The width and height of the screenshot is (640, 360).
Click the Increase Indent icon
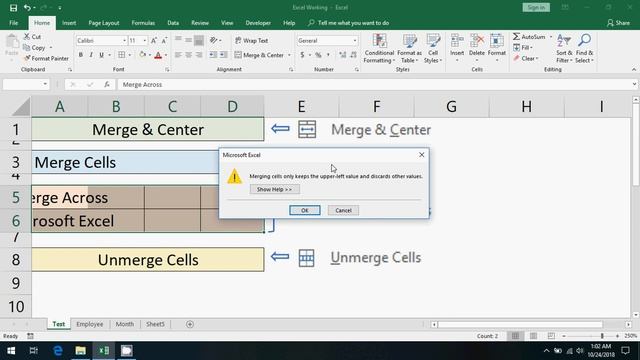click(x=224, y=55)
